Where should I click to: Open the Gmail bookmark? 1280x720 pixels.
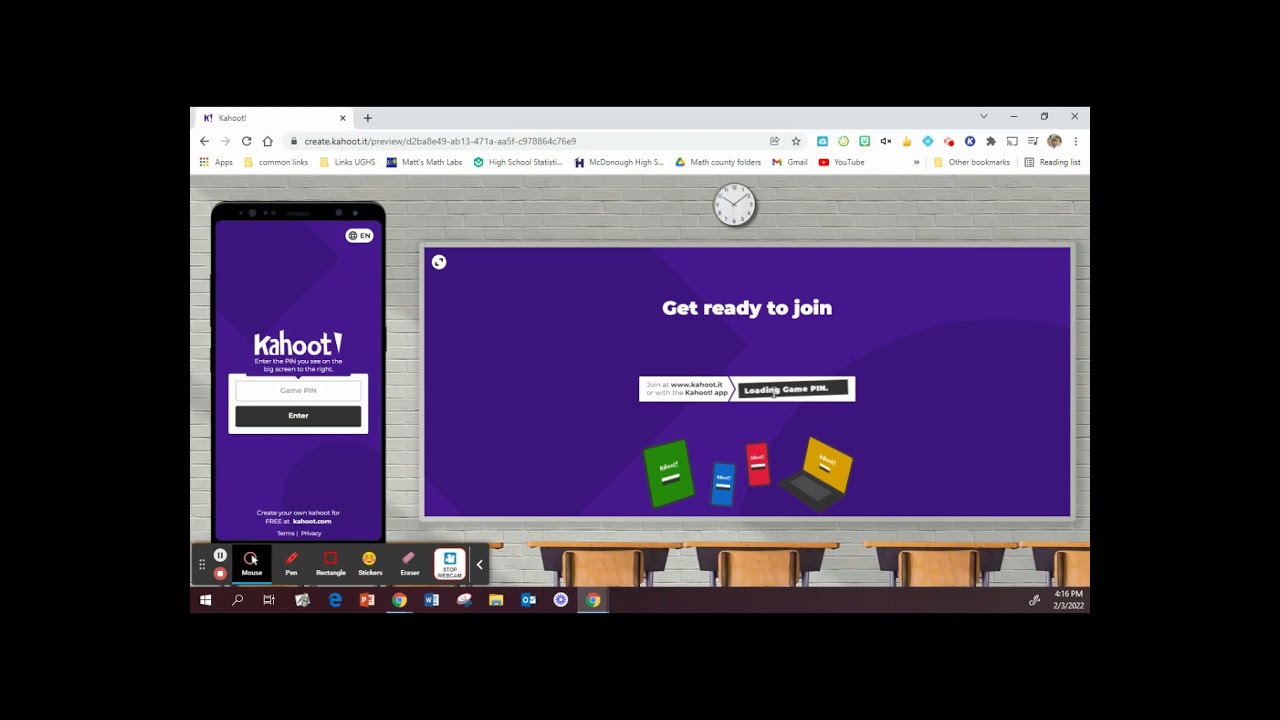tap(789, 162)
